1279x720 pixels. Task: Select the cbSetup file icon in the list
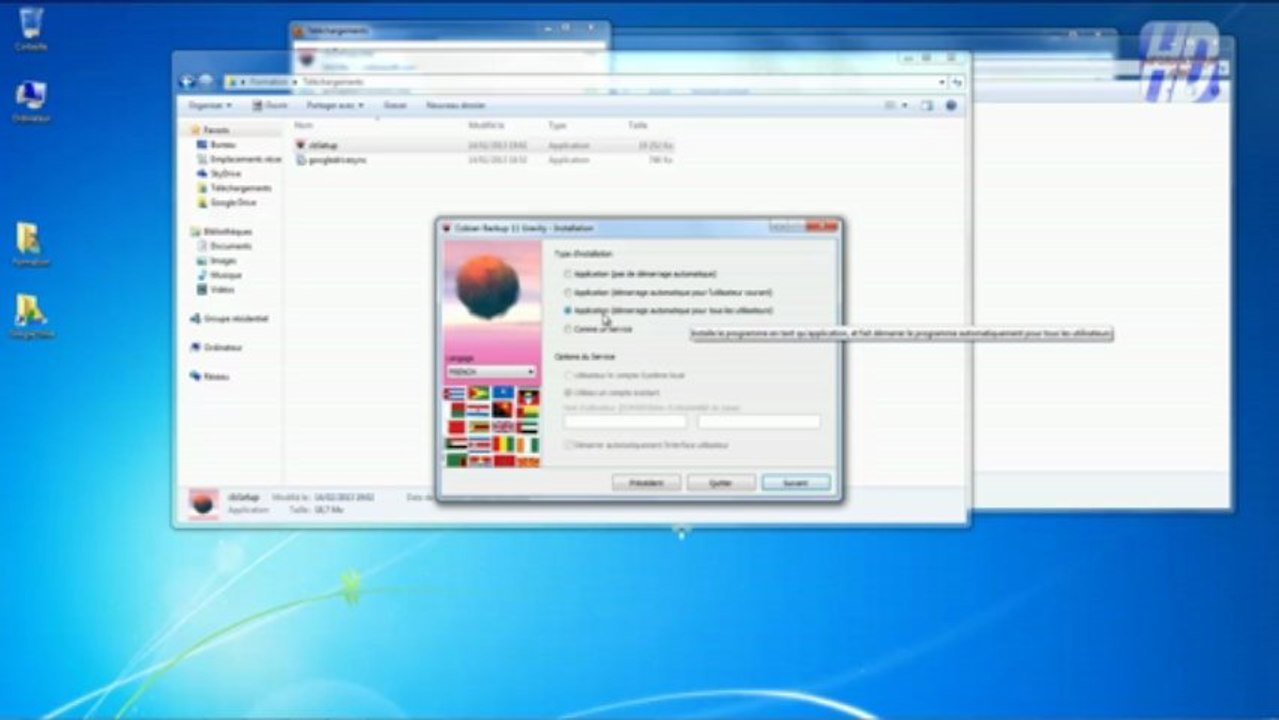pyautogui.click(x=303, y=145)
